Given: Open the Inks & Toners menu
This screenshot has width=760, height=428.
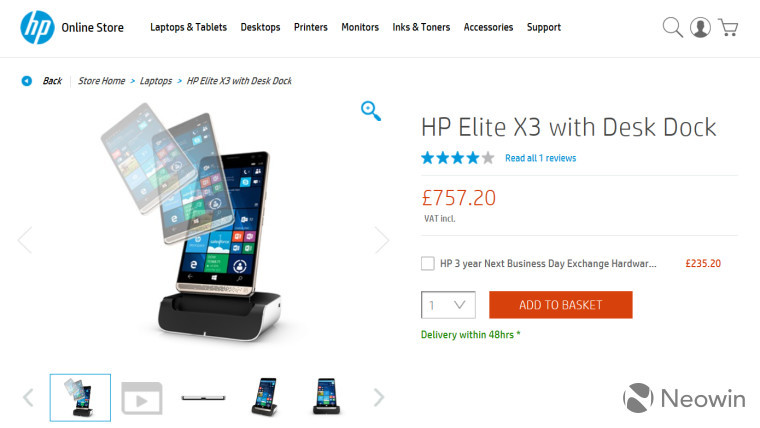Looking at the screenshot, I should (x=421, y=27).
